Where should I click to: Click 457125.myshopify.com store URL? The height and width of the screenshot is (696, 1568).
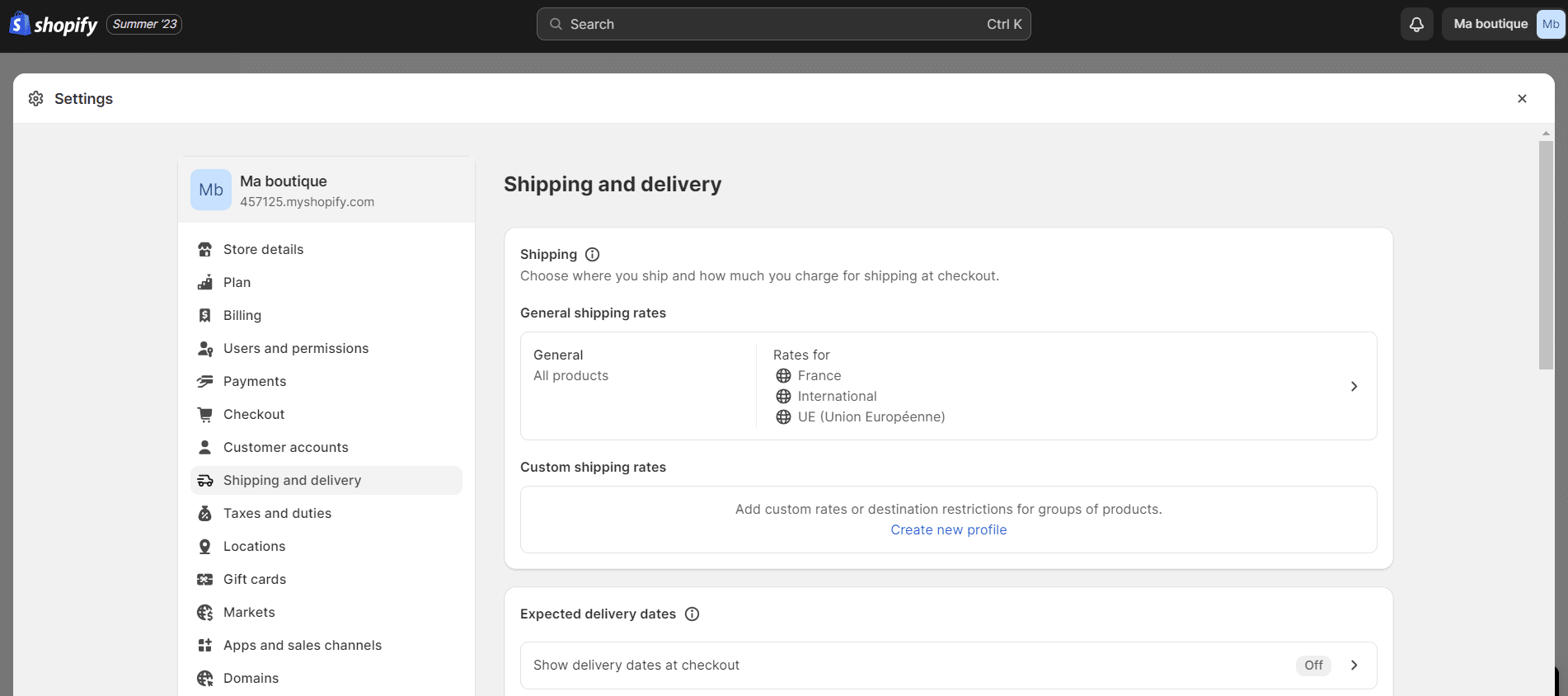tap(307, 202)
